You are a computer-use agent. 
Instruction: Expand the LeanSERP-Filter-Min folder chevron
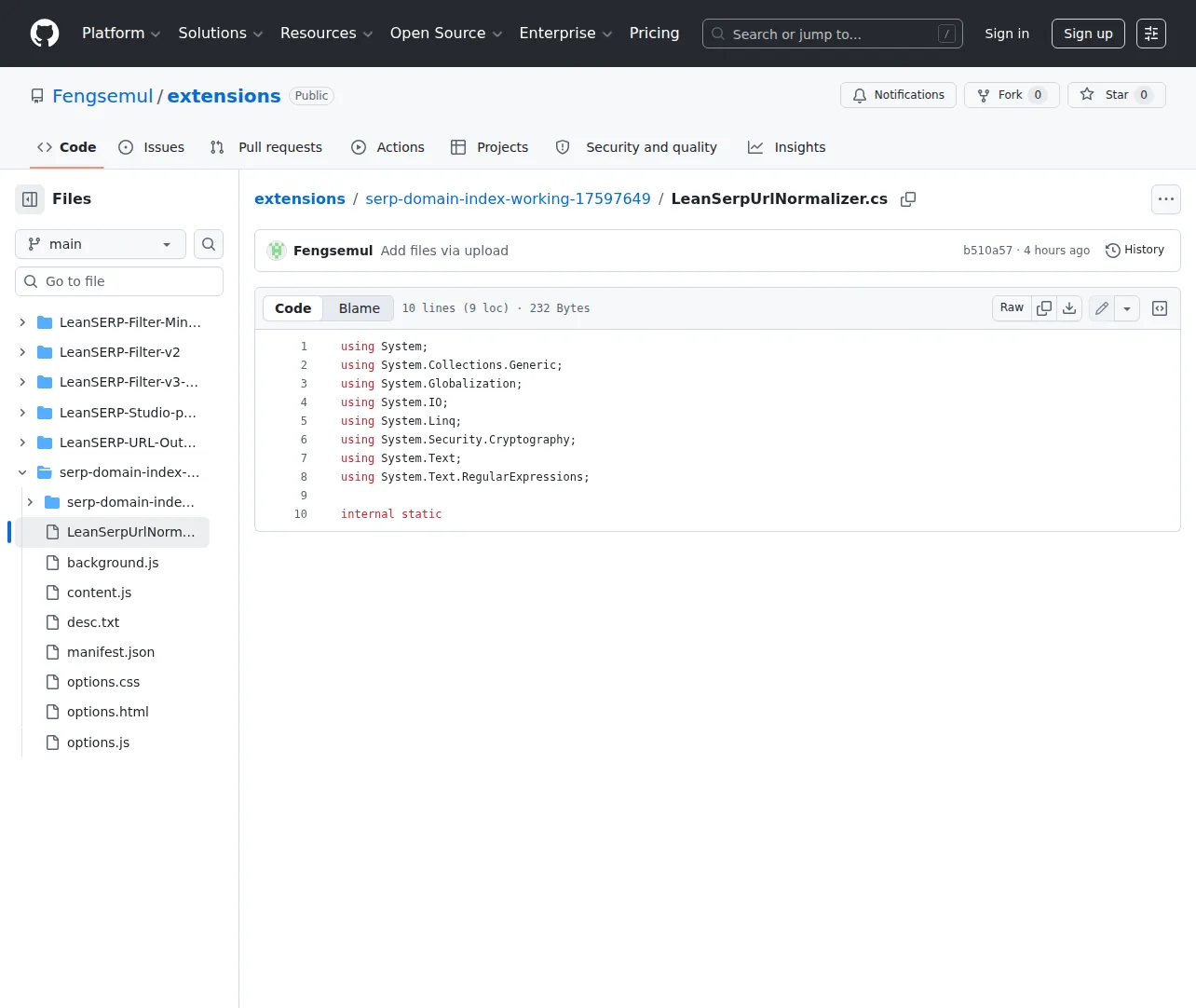point(22,322)
